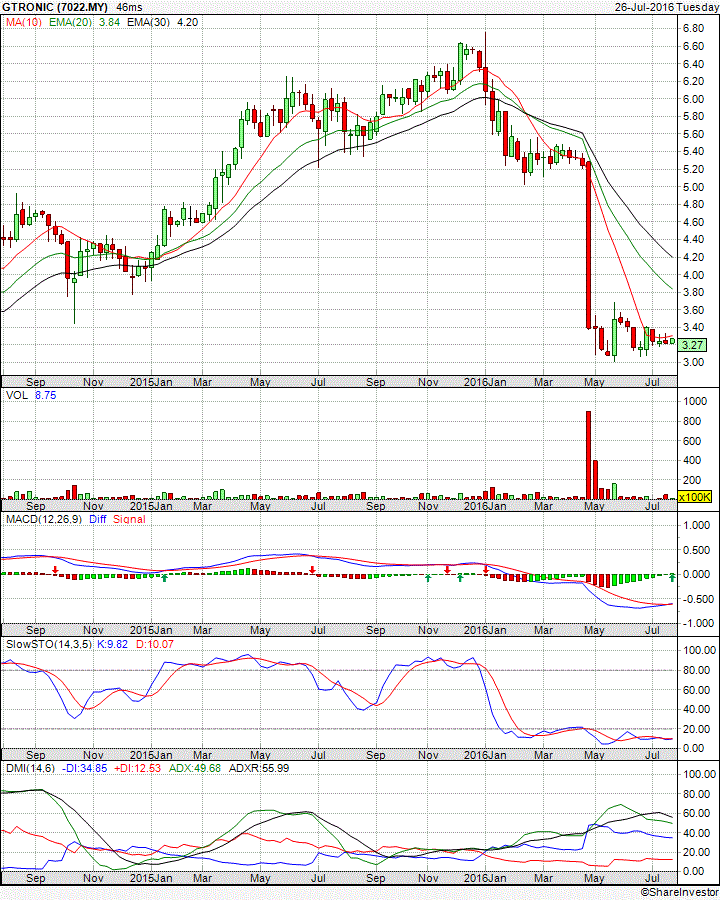Click the D:10.07 stochastic value
This screenshot has height=900, width=720.
coord(154,645)
